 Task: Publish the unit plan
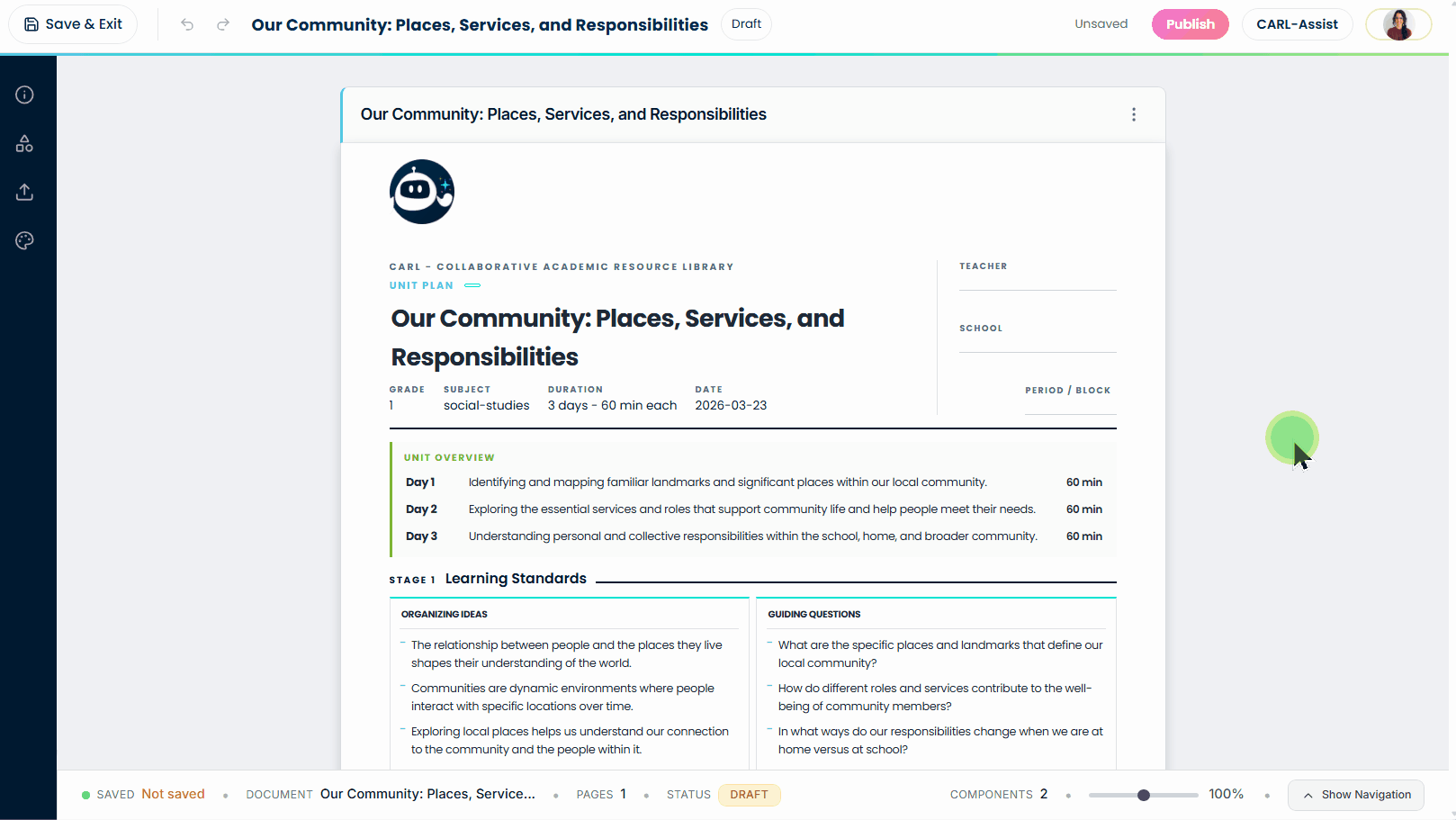click(x=1190, y=23)
